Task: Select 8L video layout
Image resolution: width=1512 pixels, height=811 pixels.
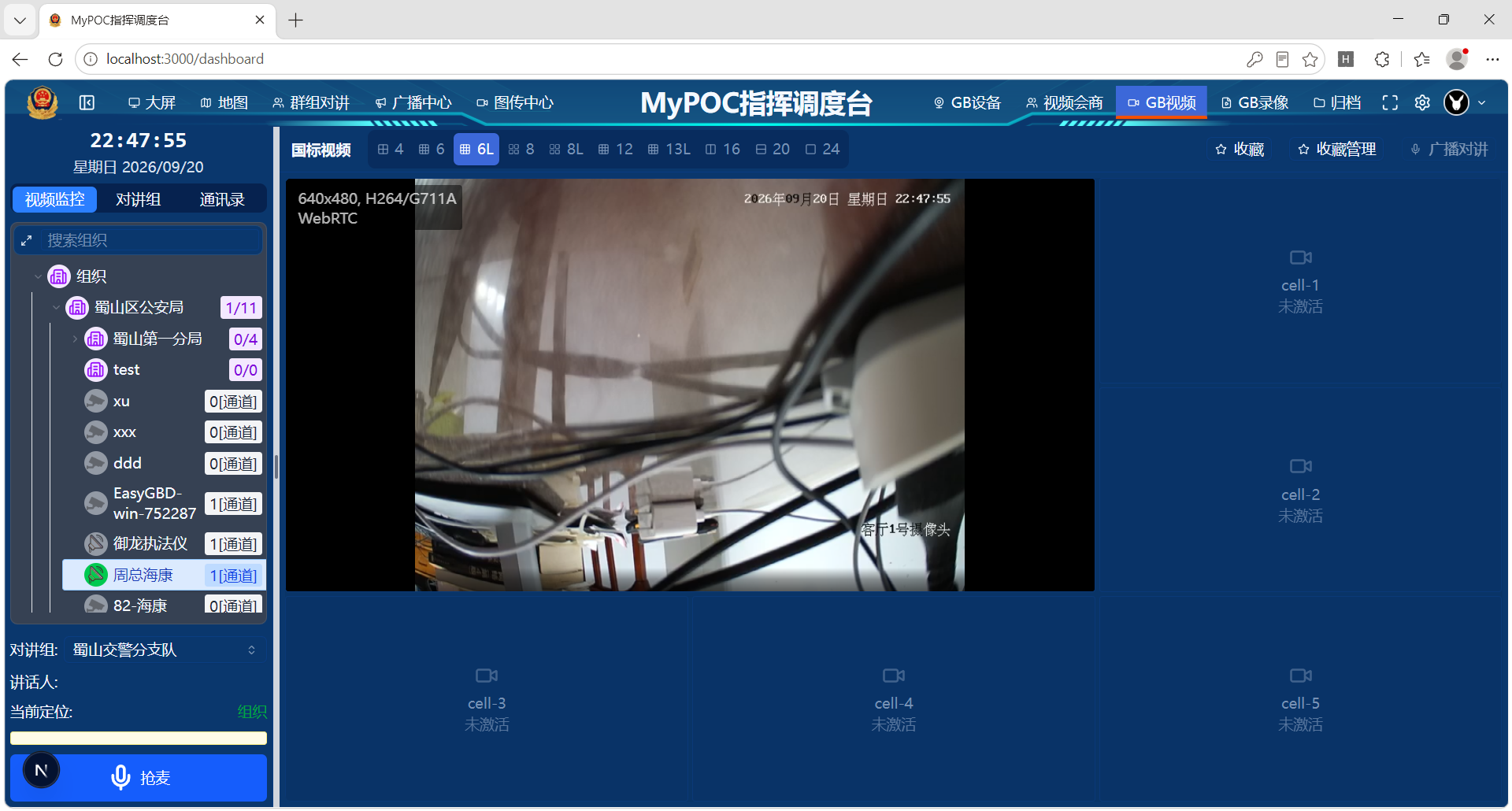Action: point(566,149)
